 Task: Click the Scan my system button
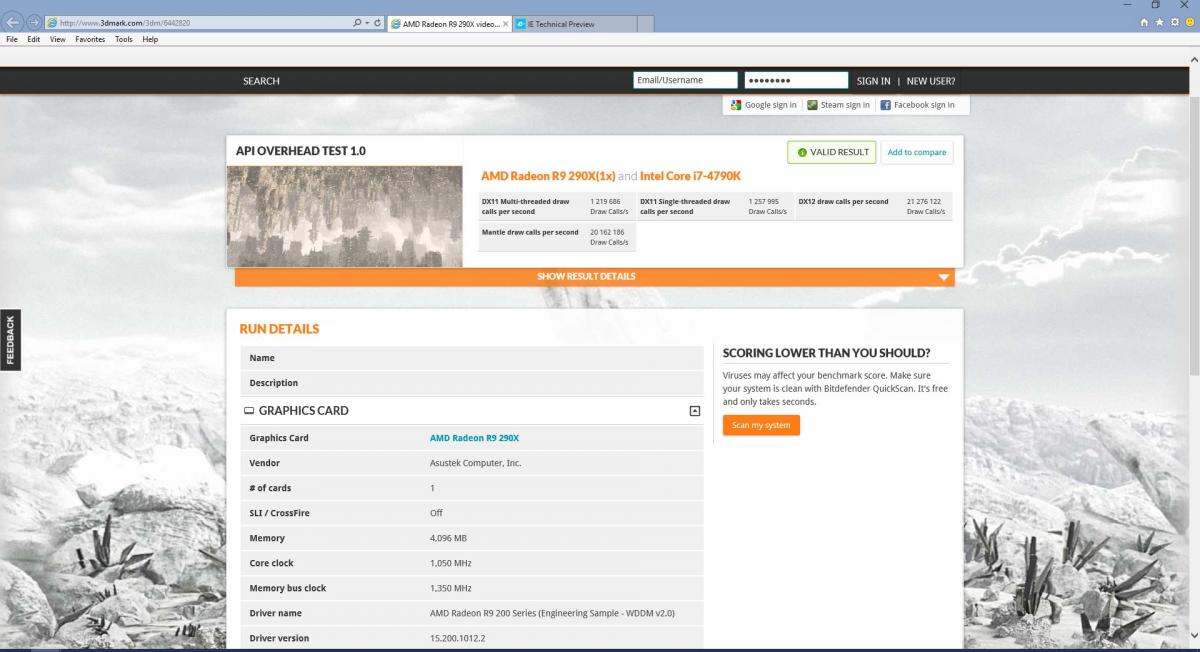coord(761,425)
